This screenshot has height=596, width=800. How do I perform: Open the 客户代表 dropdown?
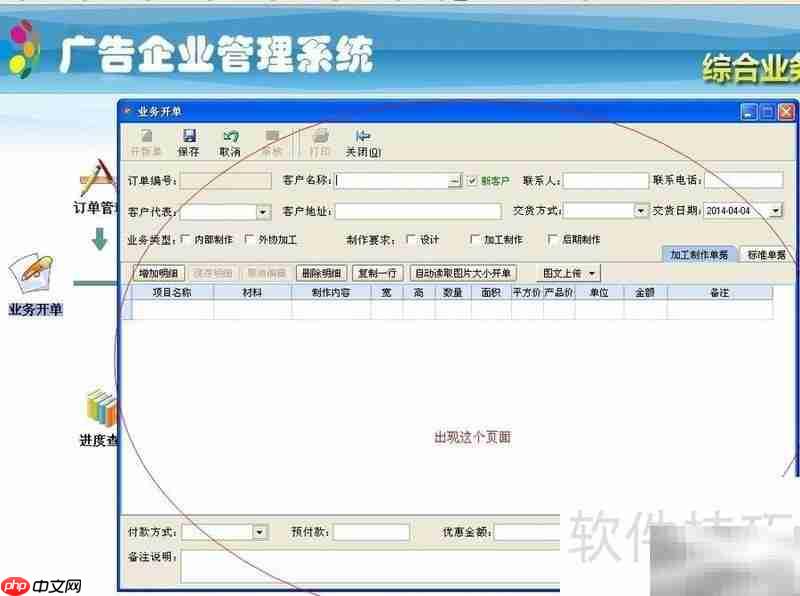(x=263, y=212)
